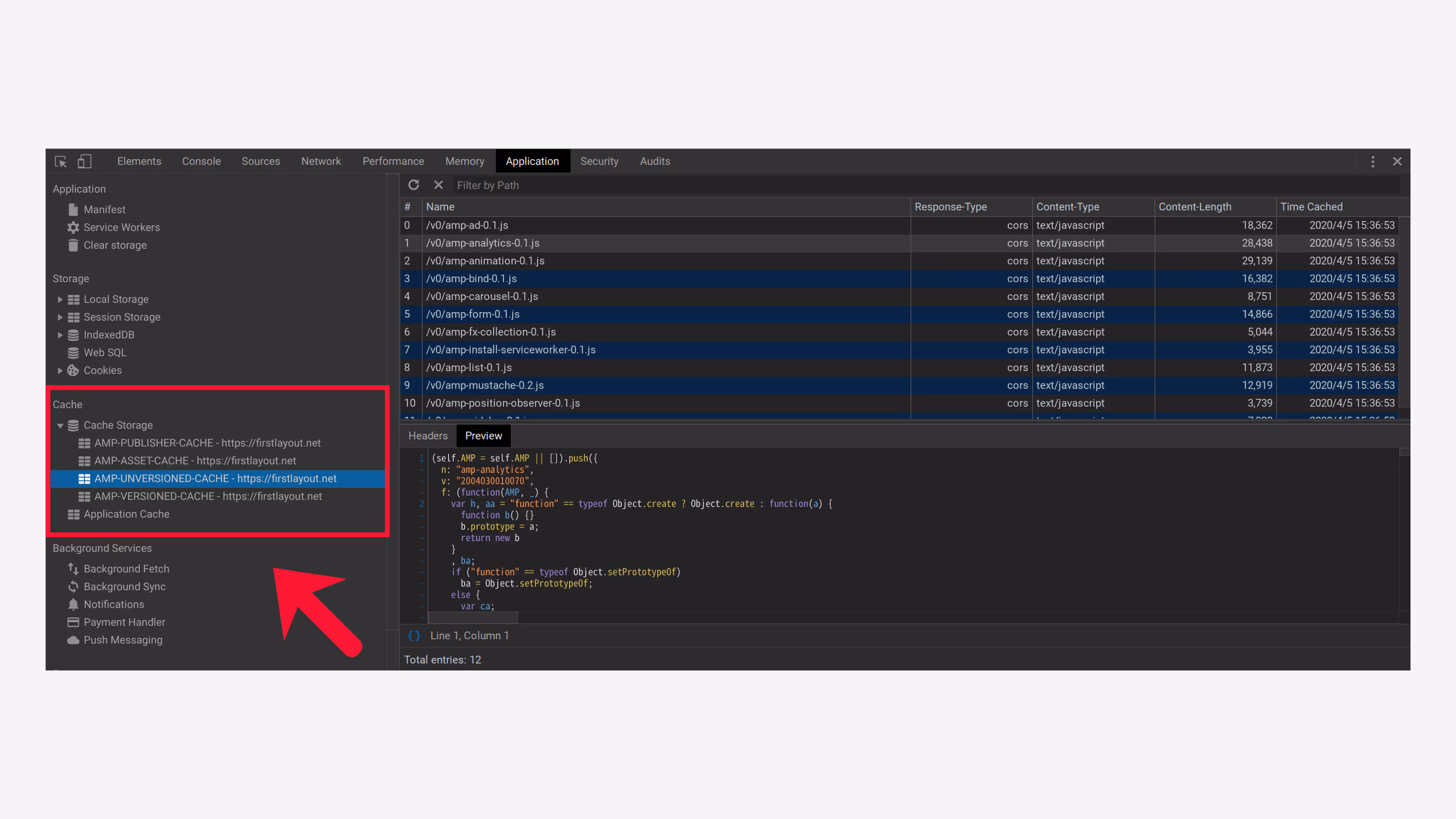Focus the Filter by Path field

pos(927,185)
